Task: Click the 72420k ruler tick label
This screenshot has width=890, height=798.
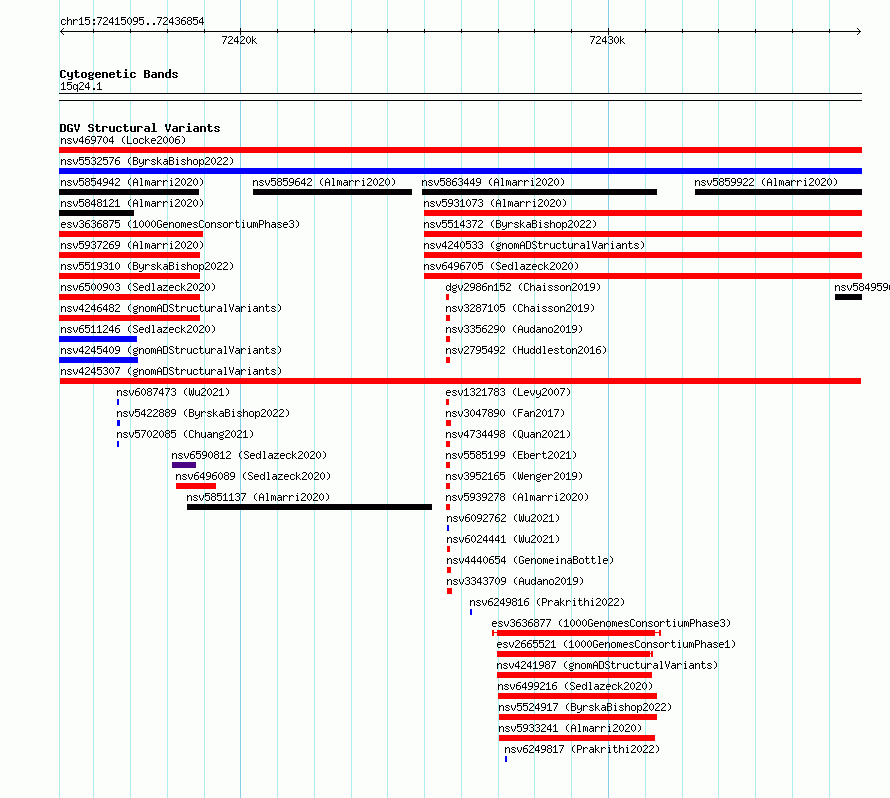Action: [239, 40]
